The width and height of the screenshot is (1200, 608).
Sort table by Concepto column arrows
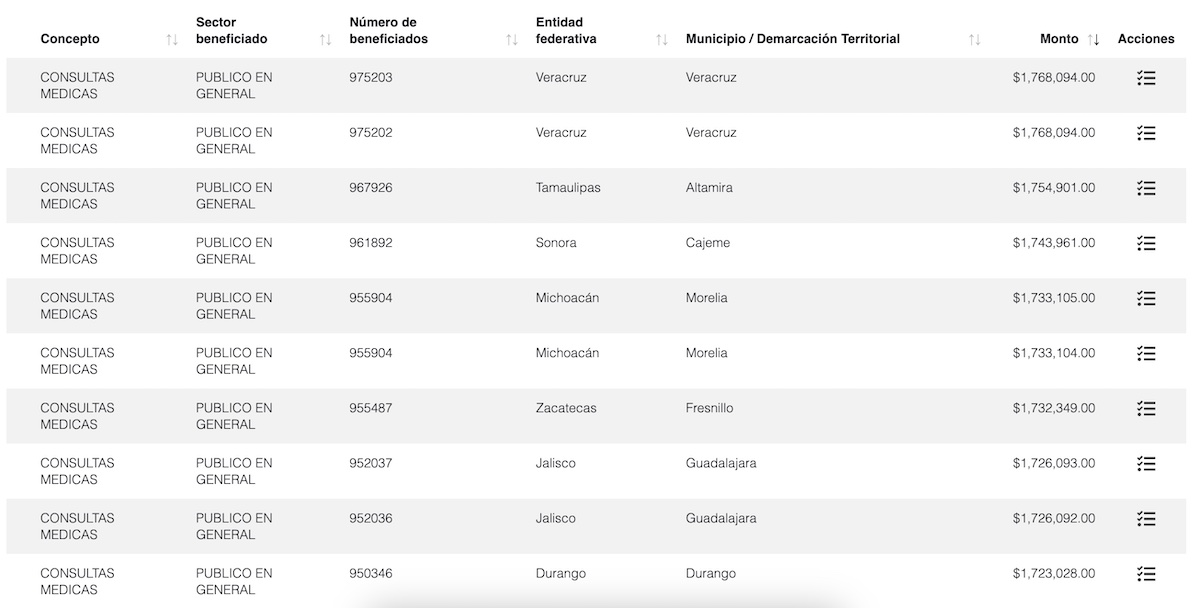point(172,40)
